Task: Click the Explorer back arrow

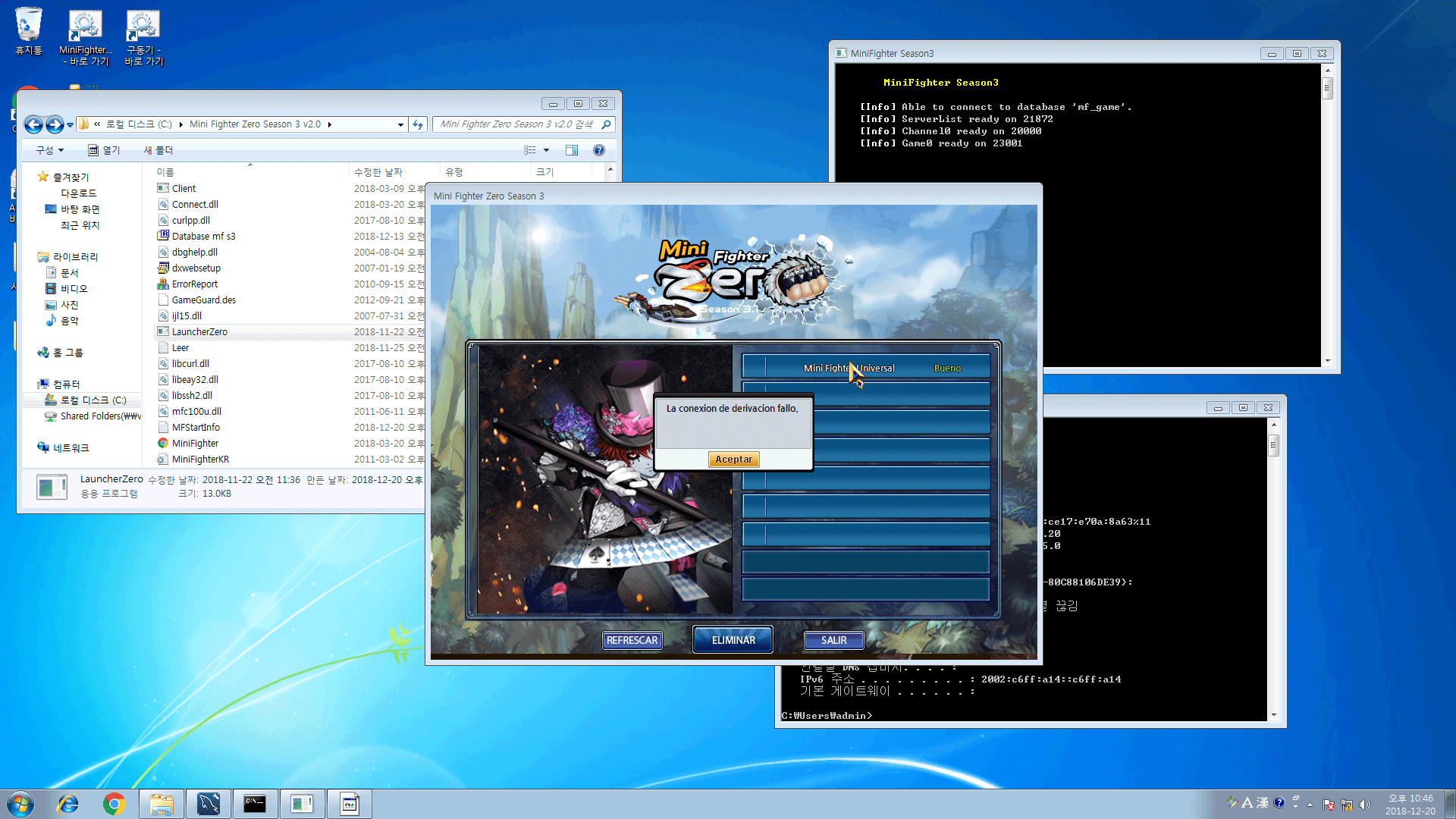Action: point(33,124)
